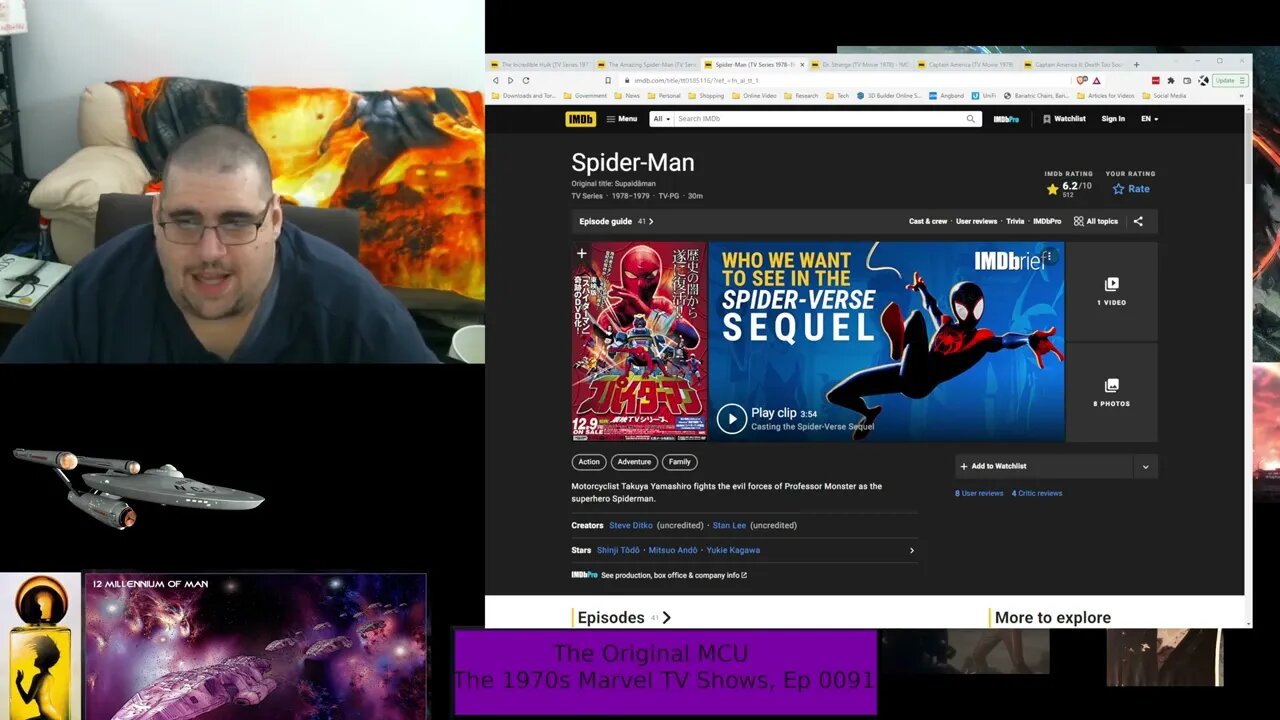Viewport: 1280px width, 720px height.
Task: Open the Cast & crew link
Action: click(928, 221)
